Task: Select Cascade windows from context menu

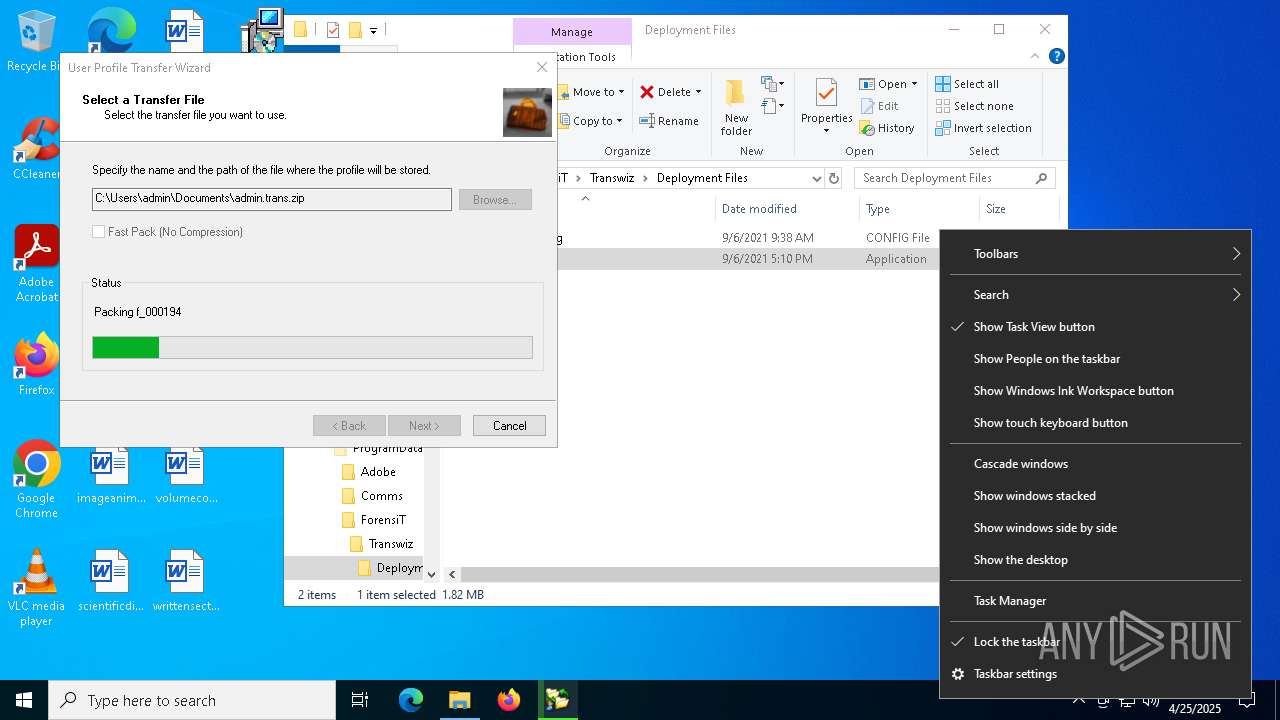Action: [x=1095, y=464]
